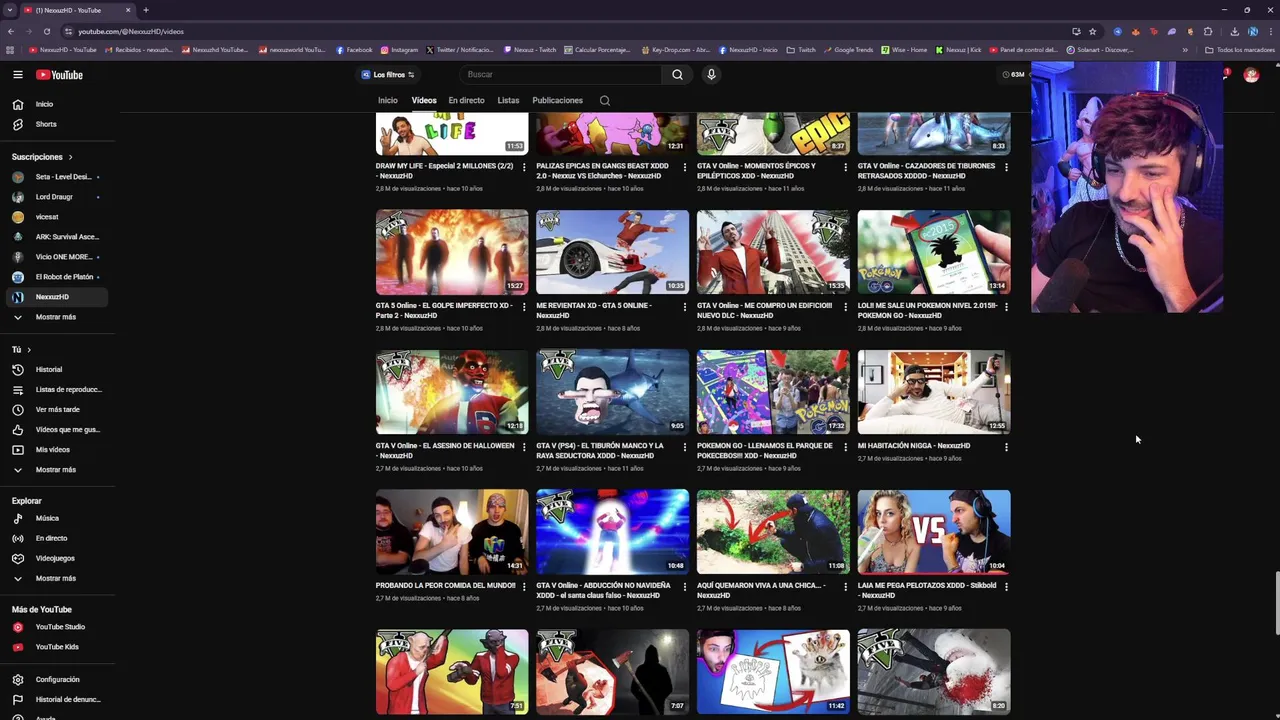Switch to the Listas channel tab
Image resolution: width=1280 pixels, height=720 pixels.
pyautogui.click(x=508, y=100)
